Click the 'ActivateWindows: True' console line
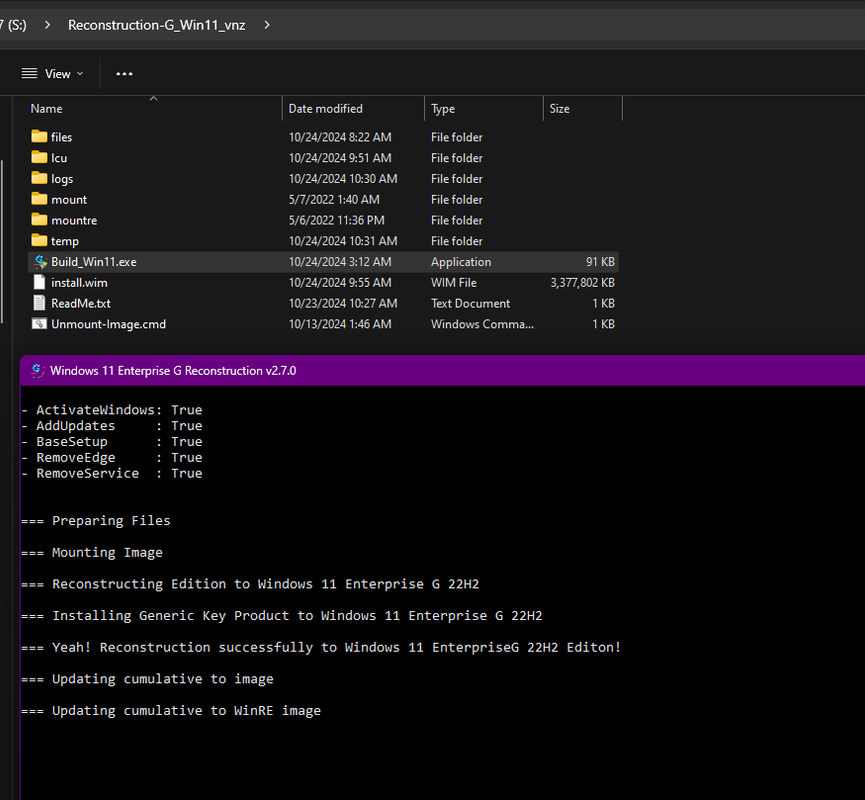865x800 pixels. click(112, 410)
